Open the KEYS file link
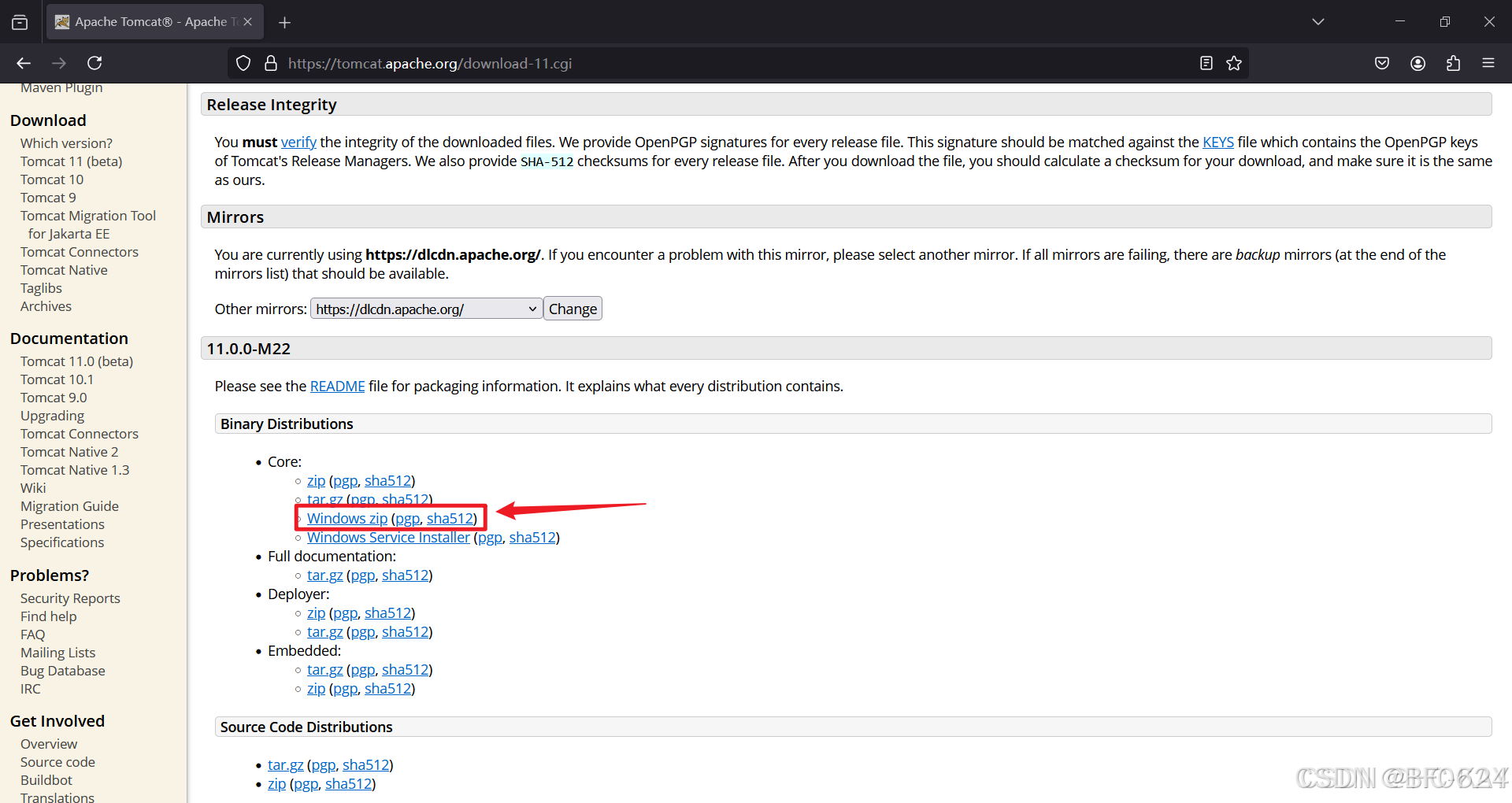This screenshot has height=803, width=1512. (x=1217, y=142)
